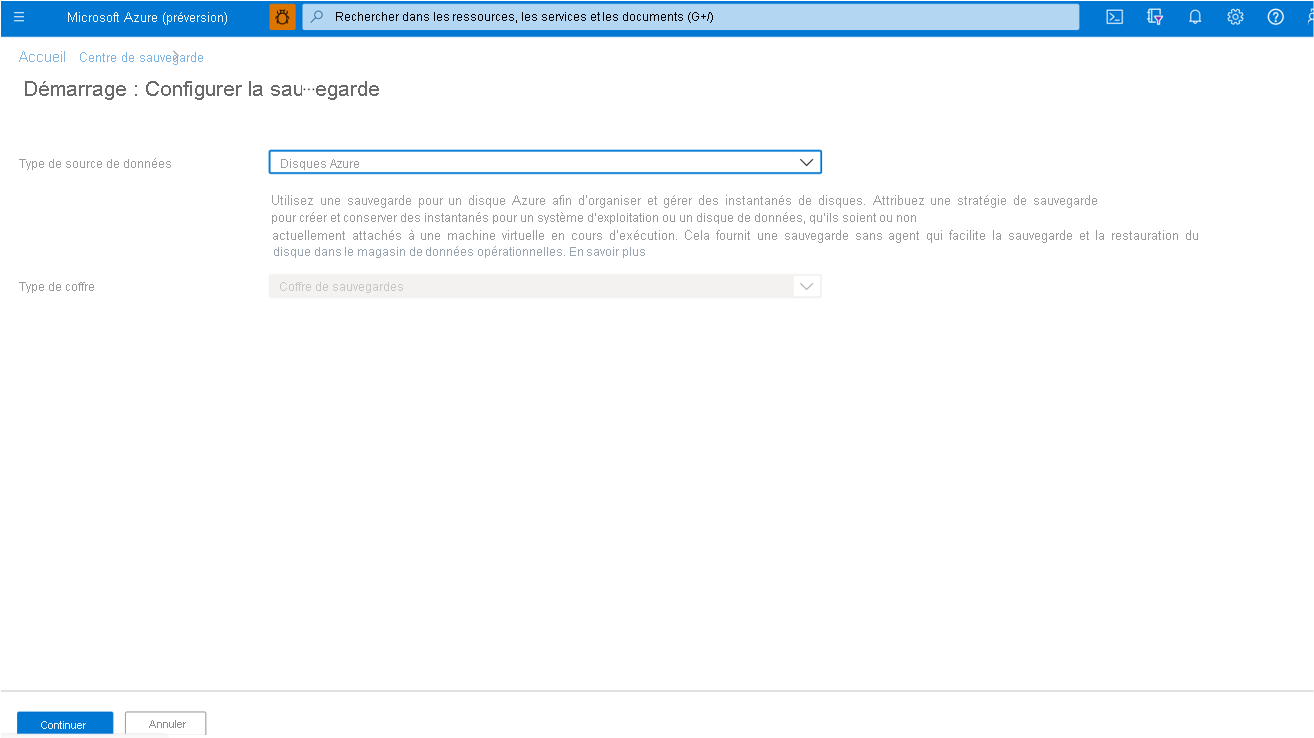Click the chevron of Disques Azure dropdown
Image resolution: width=1314 pixels, height=738 pixels.
click(807, 162)
